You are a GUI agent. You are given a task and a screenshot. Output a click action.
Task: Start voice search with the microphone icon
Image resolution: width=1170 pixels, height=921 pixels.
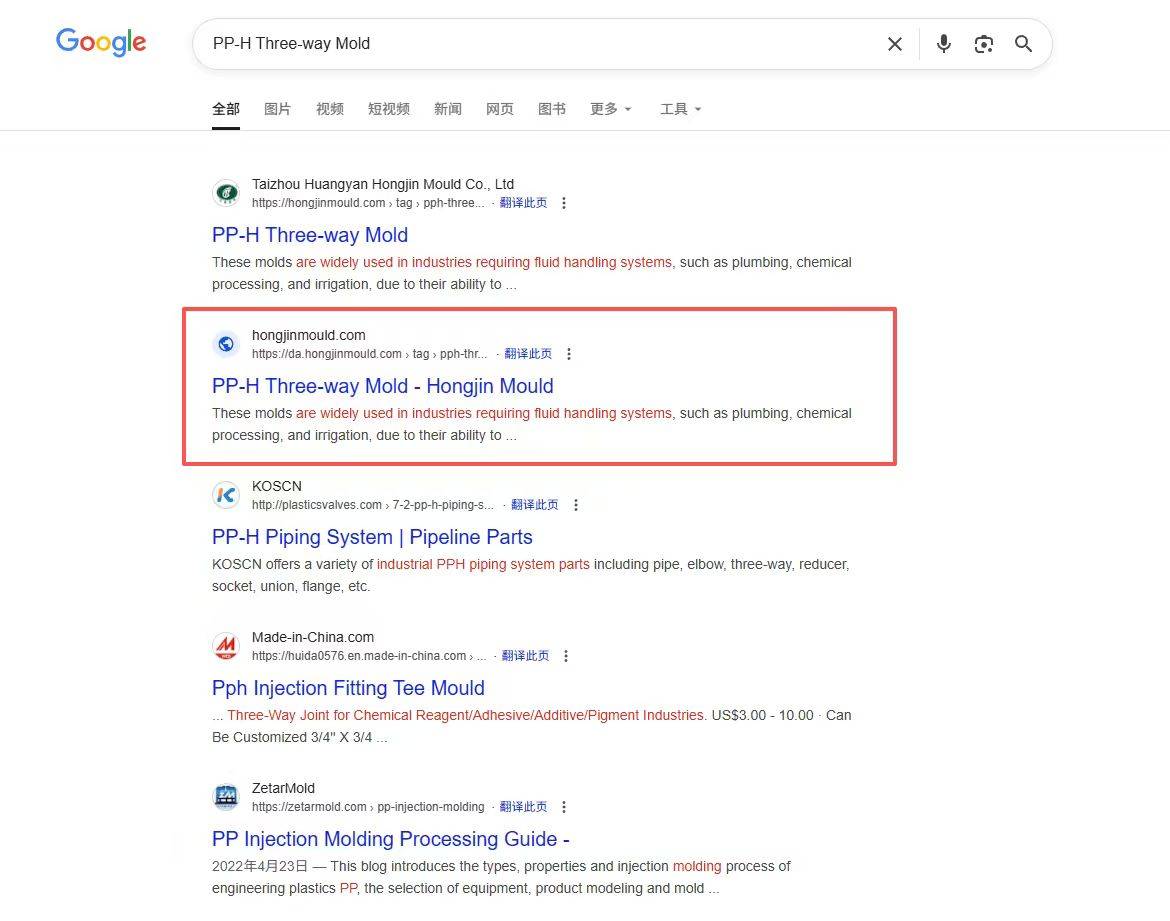[x=943, y=44]
